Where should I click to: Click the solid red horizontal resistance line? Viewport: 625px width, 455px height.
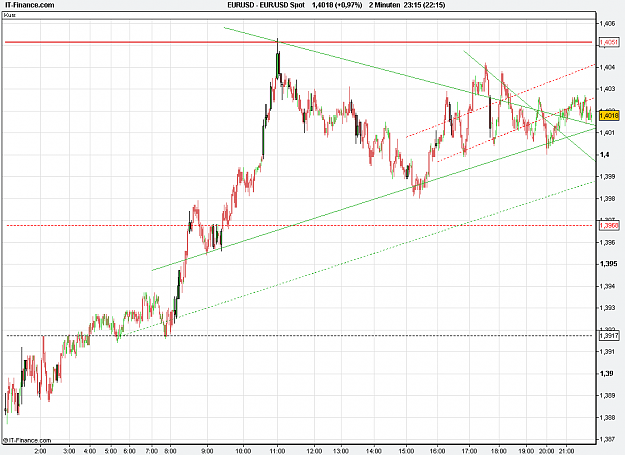click(298, 42)
